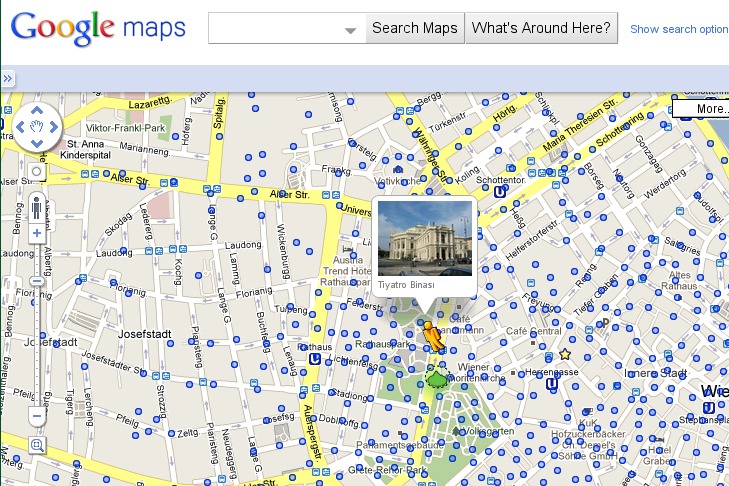Click the circle button below pan control
729x486 pixels.
37,172
